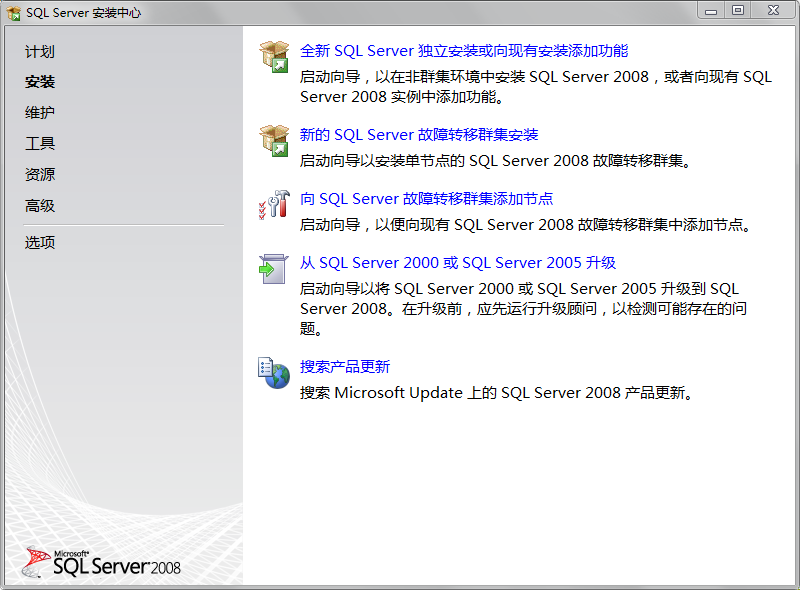Click the SQL Server 安装中心 title bar icon

[14, 13]
